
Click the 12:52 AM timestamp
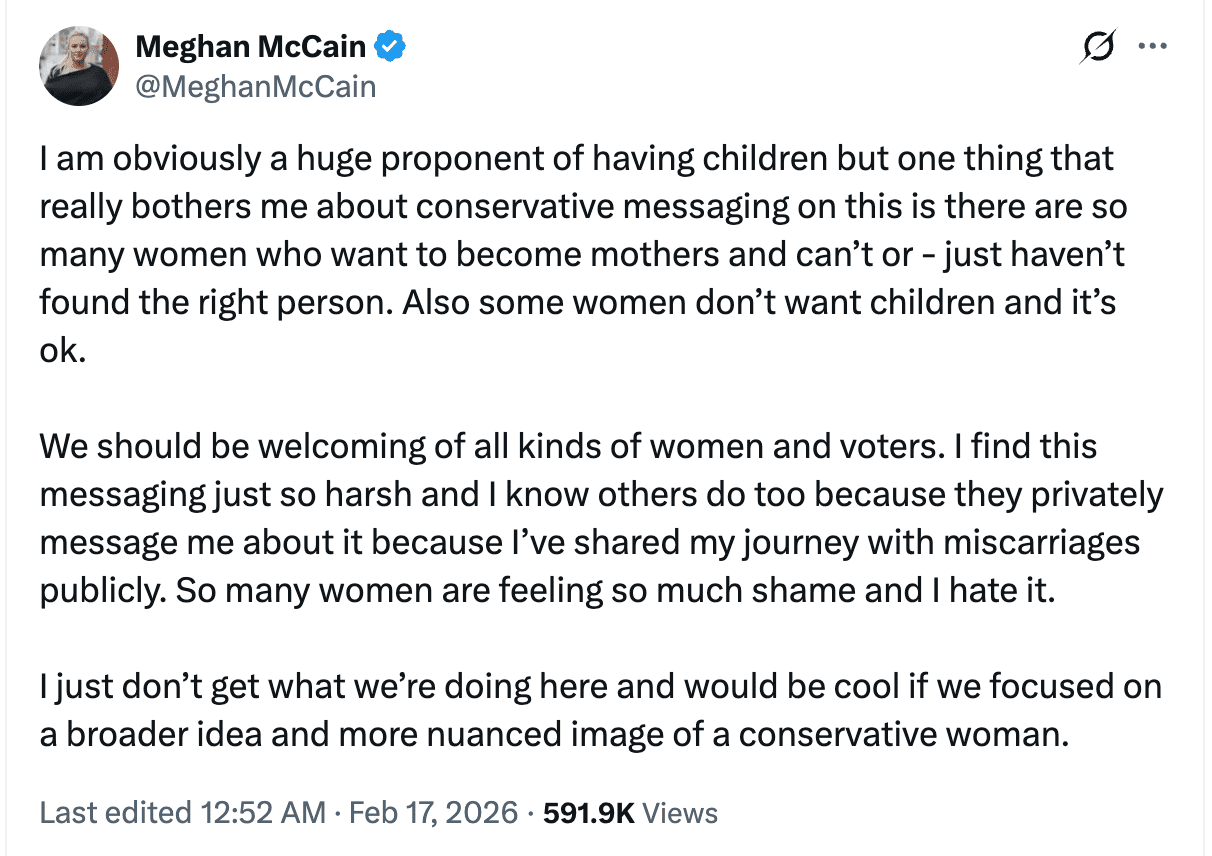tap(262, 812)
